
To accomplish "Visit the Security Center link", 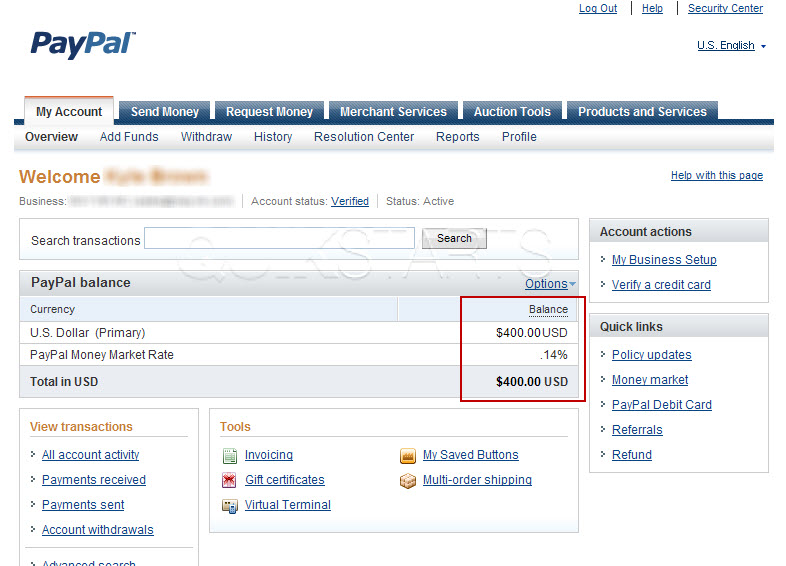I will 725,9.
